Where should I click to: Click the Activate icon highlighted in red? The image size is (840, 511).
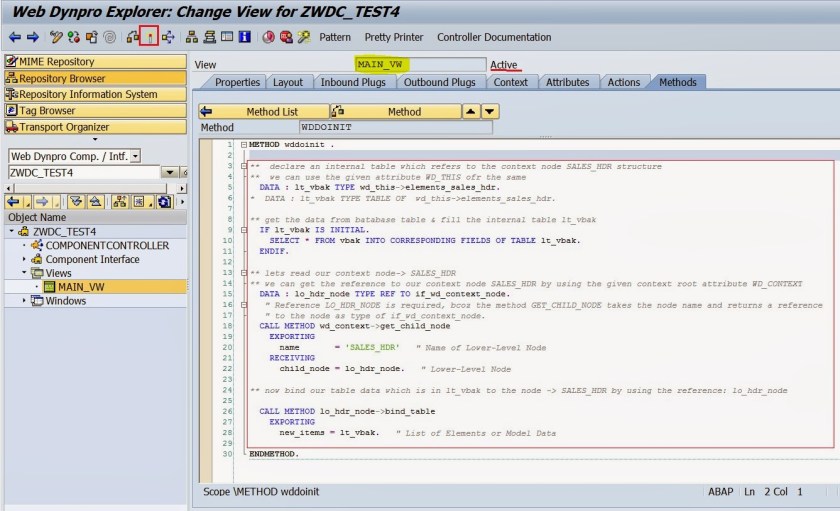coord(149,38)
